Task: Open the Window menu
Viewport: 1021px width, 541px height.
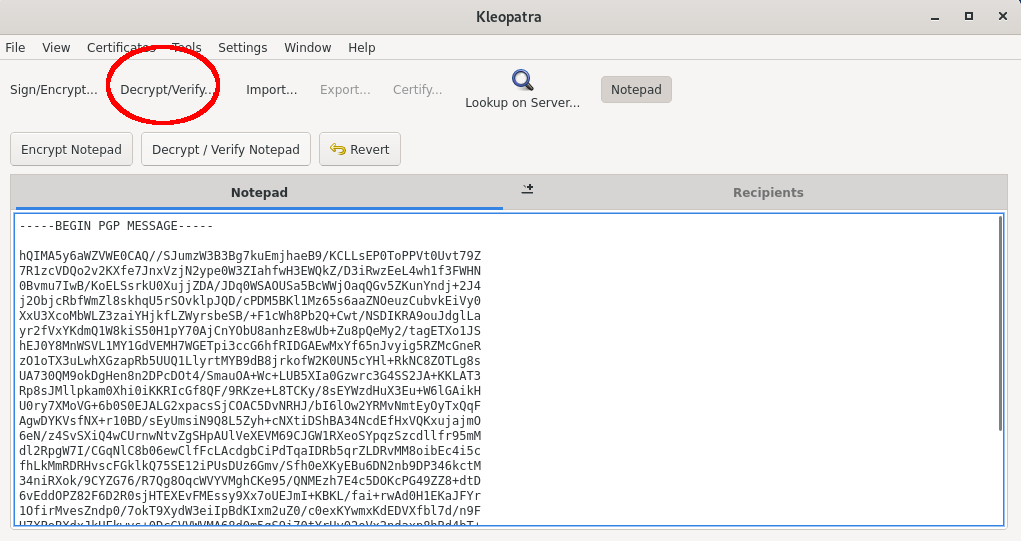Action: point(308,48)
